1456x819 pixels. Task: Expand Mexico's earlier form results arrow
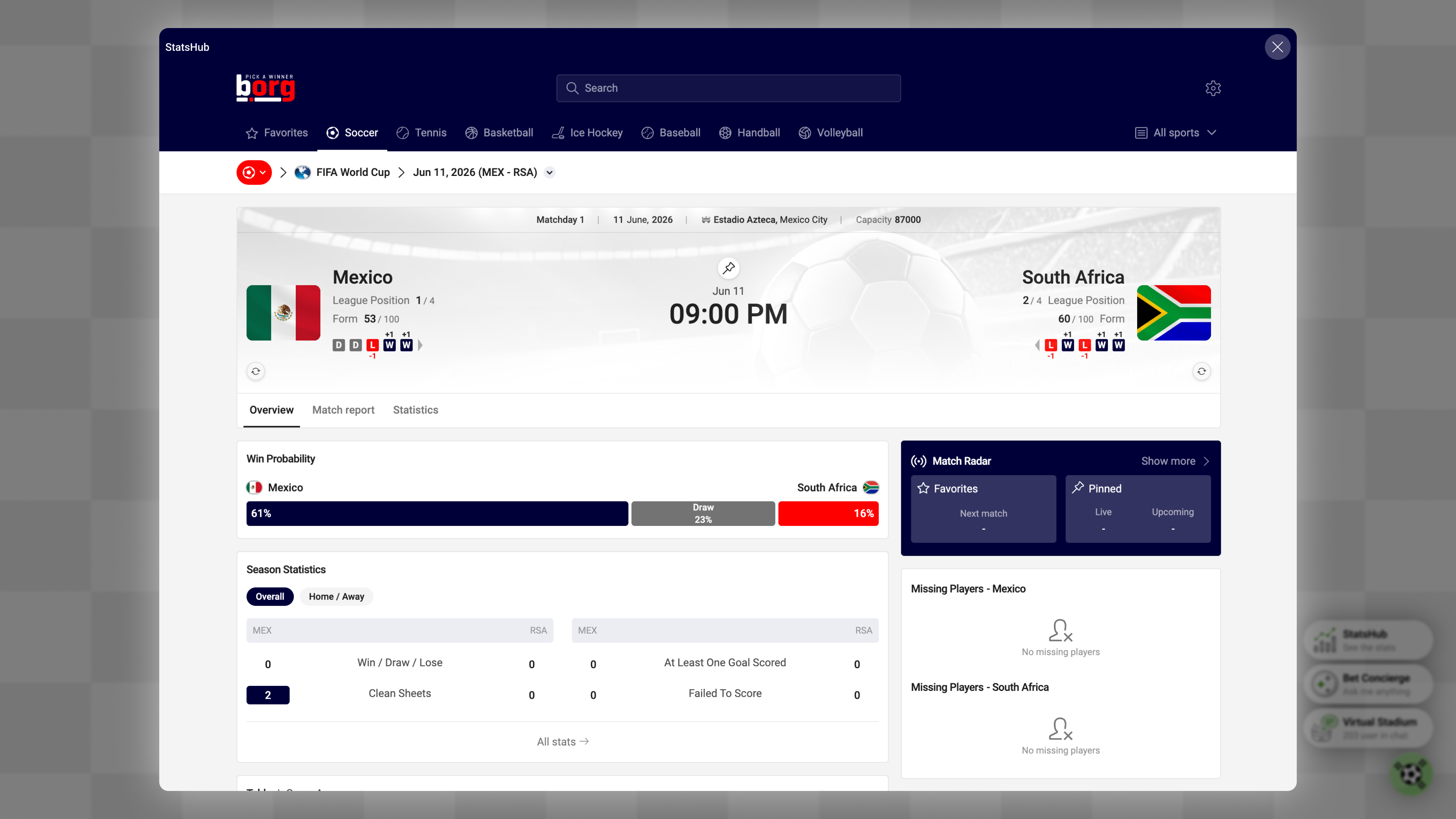(420, 345)
